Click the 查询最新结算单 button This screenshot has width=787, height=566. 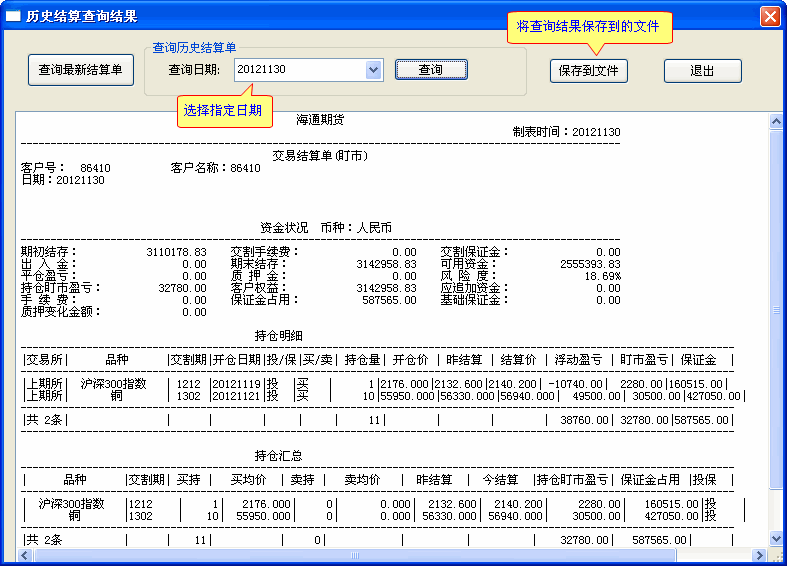click(80, 70)
